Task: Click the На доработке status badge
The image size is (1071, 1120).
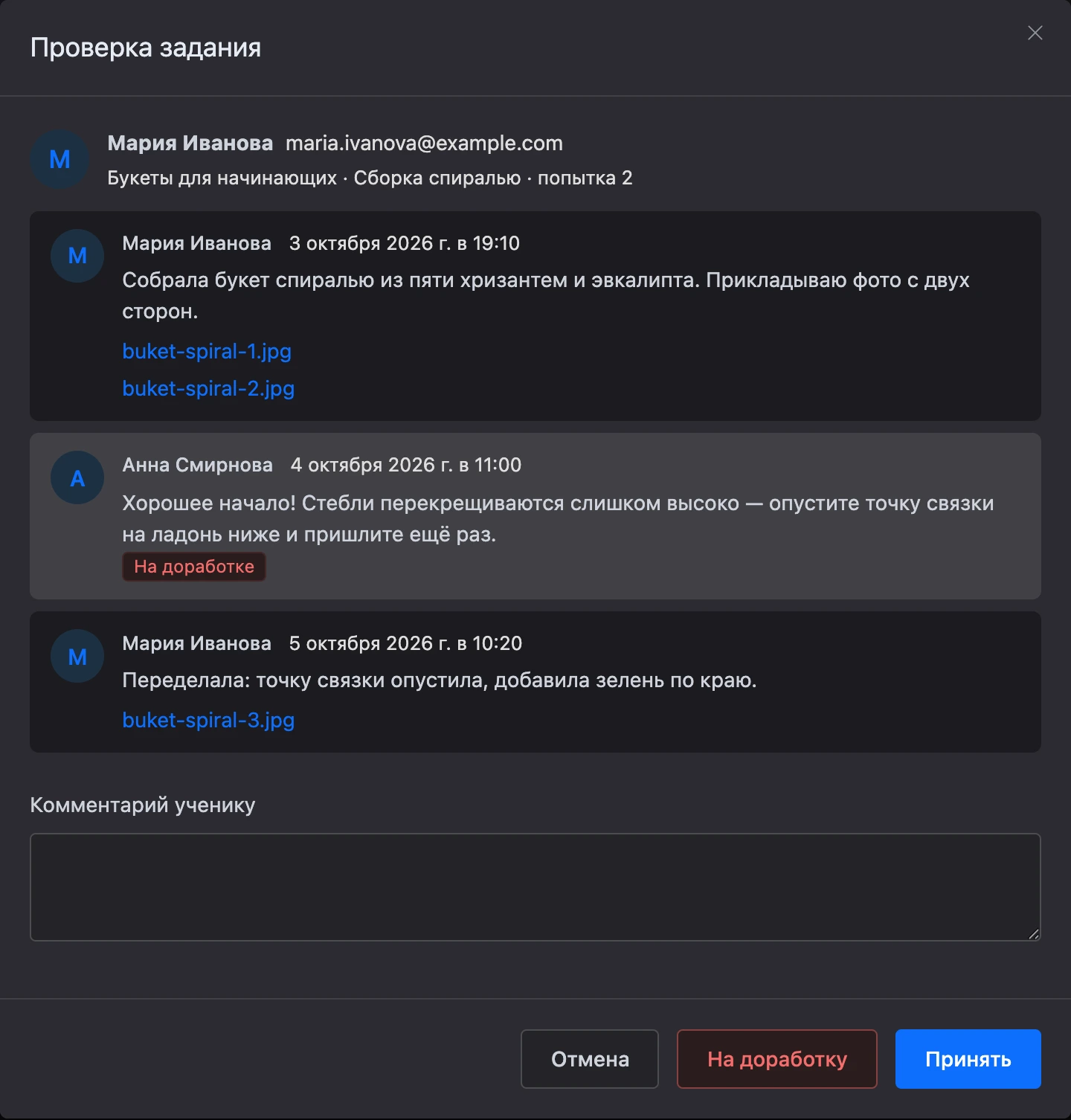Action: pyautogui.click(x=194, y=567)
